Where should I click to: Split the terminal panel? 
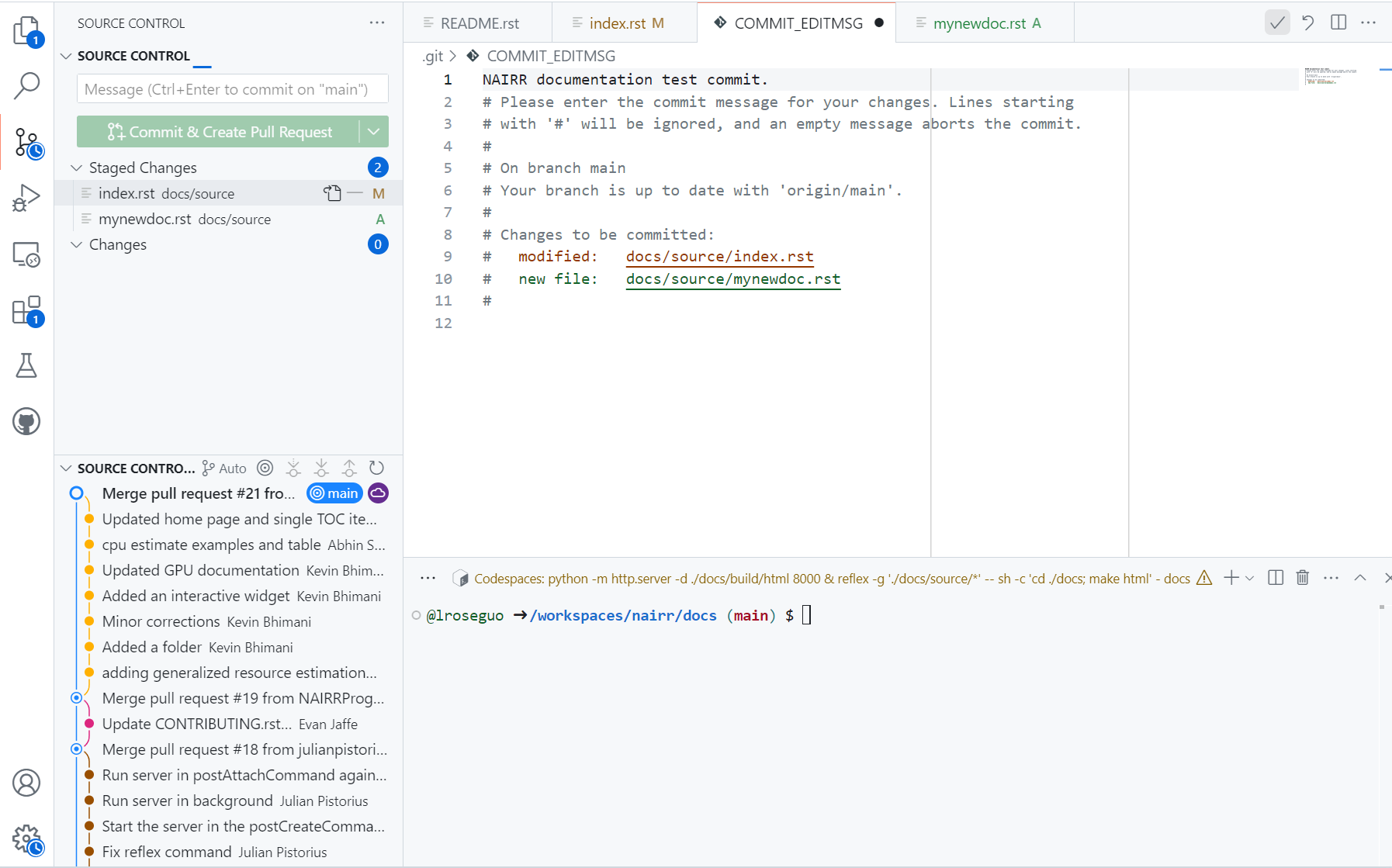[1276, 578]
